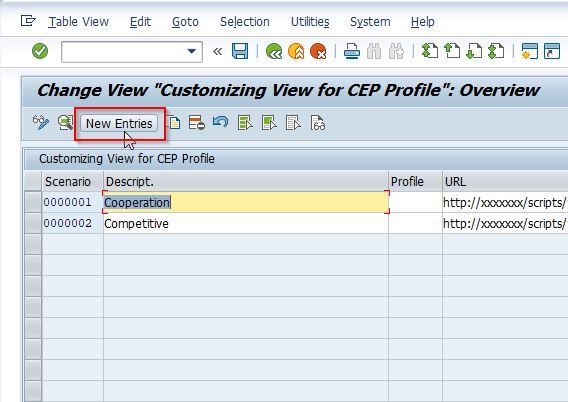568x402 pixels.
Task: Click the Select All icon
Action: 245,123
